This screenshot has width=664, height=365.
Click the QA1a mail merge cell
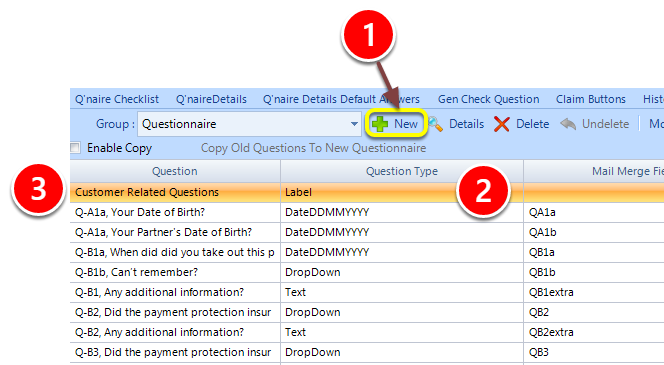(594, 212)
